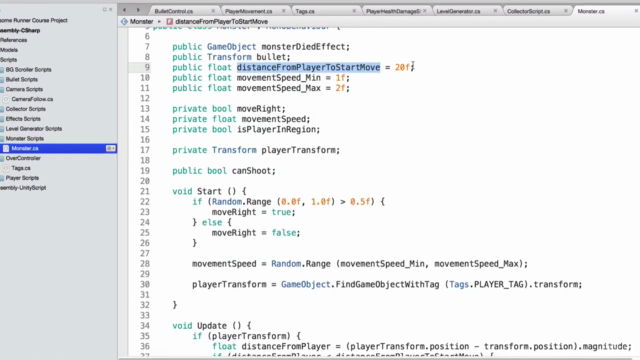Open the Monster class breadcrumb dropdown
The height and width of the screenshot is (360, 640).
pos(141,22)
